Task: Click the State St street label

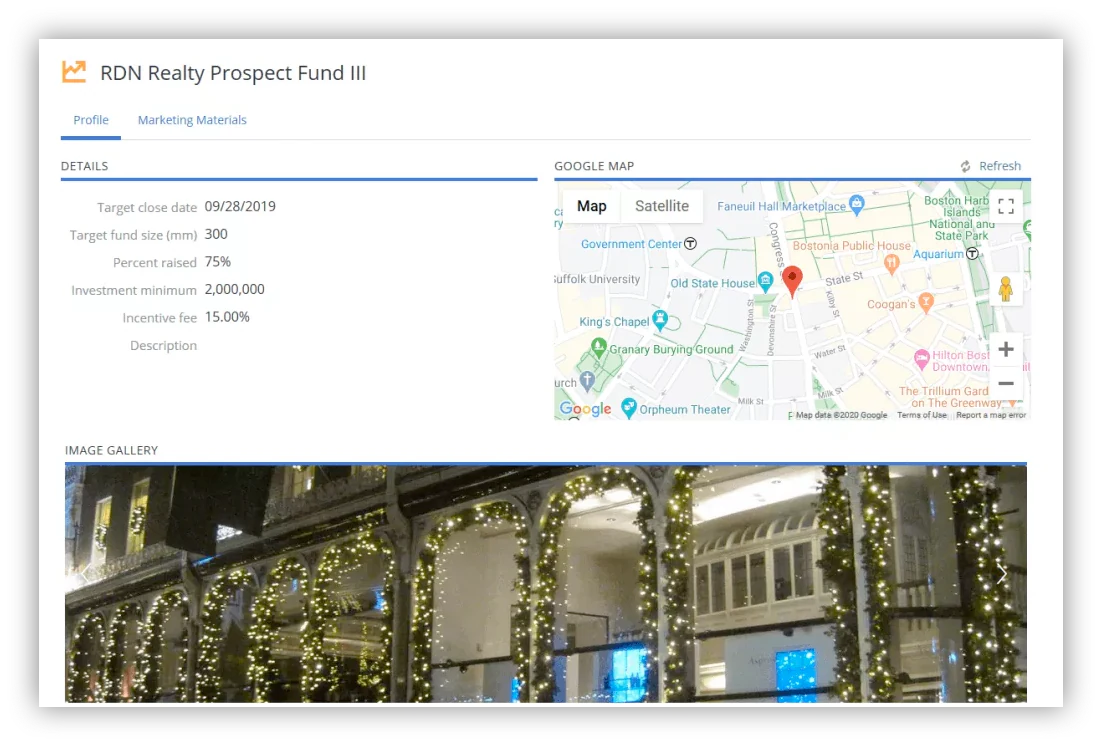Action: 843,279
